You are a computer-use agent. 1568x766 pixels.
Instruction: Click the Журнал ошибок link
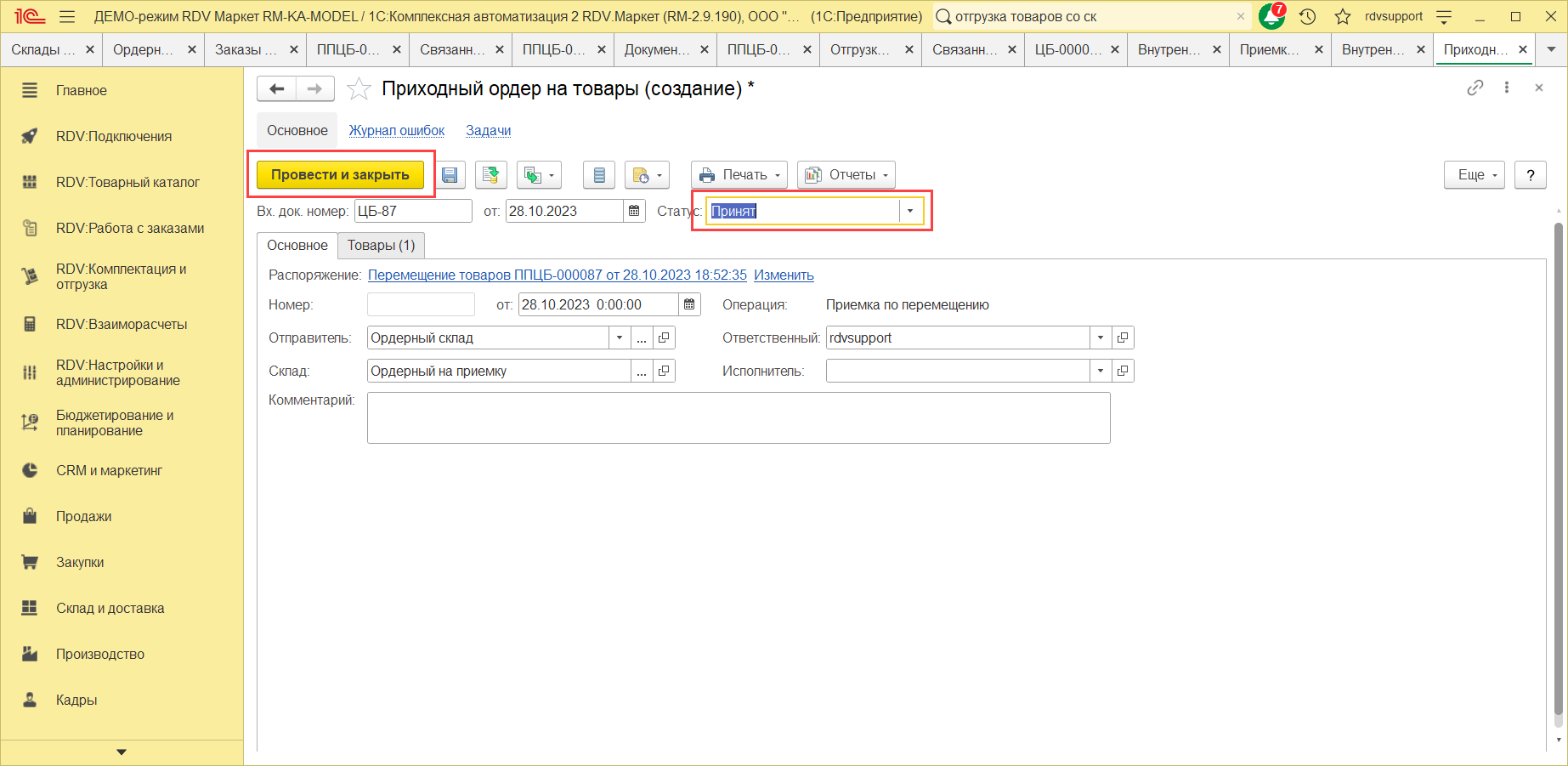396,130
